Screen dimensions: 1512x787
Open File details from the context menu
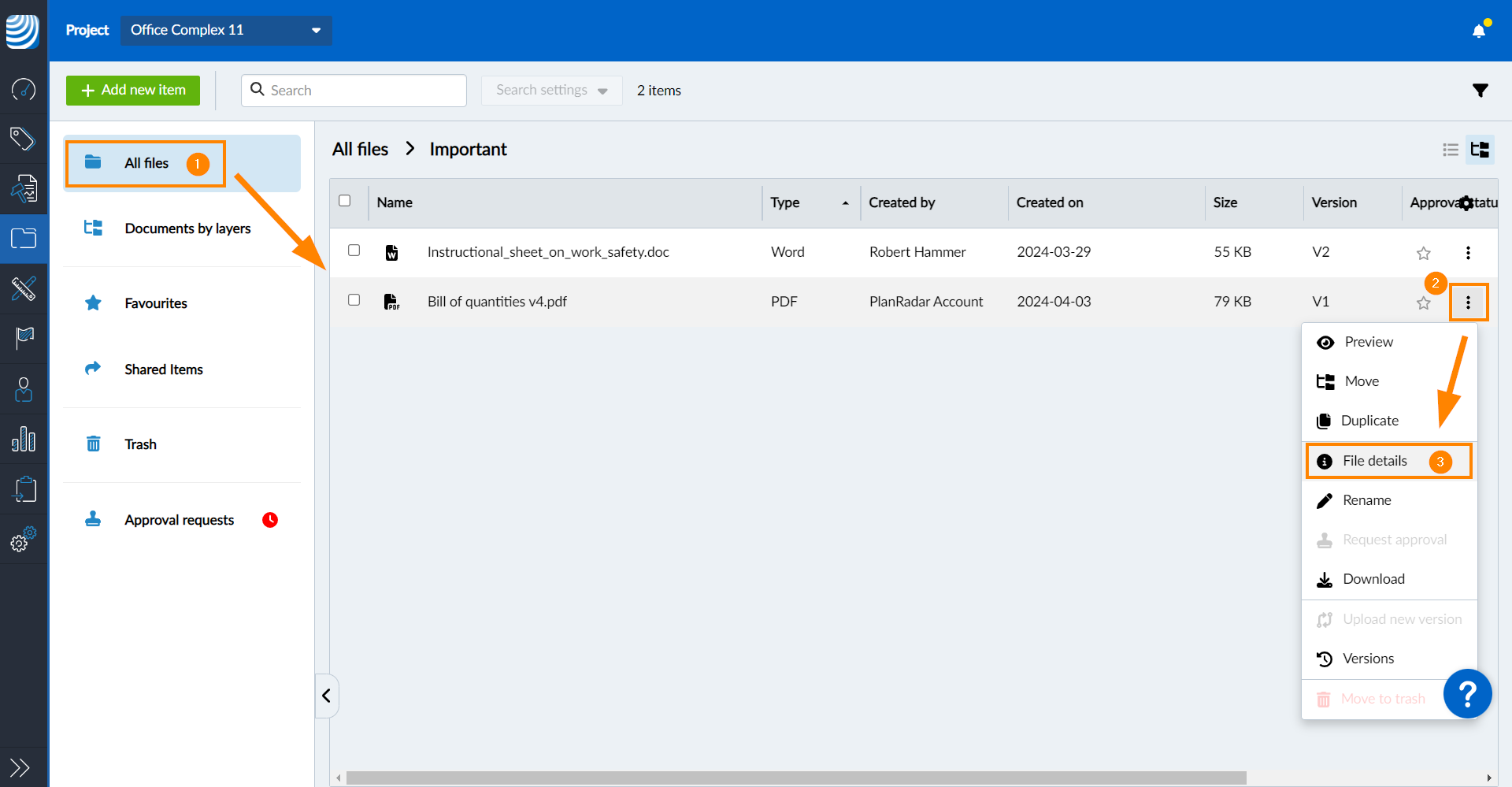[1389, 461]
